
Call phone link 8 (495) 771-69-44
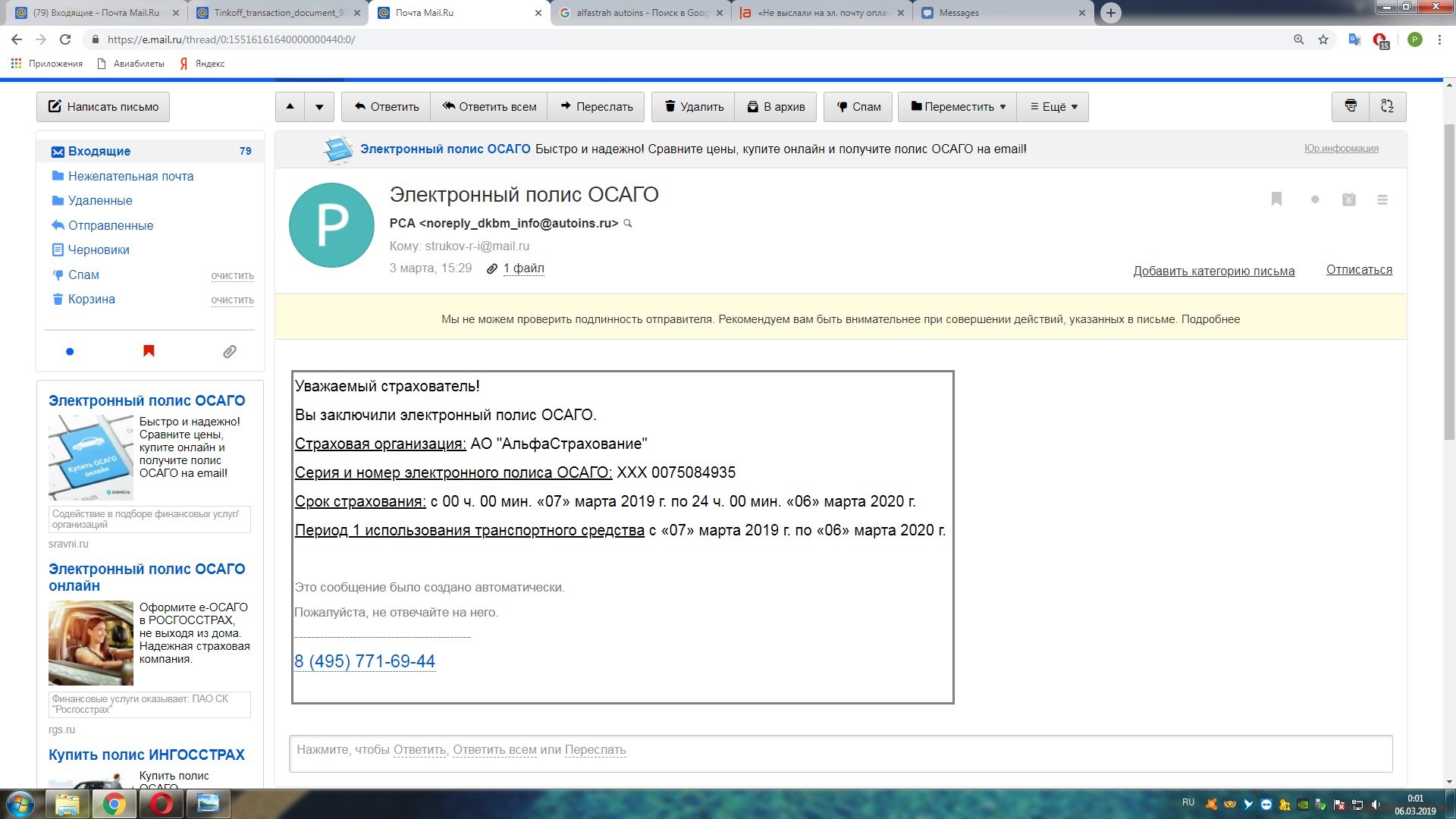pyautogui.click(x=365, y=661)
